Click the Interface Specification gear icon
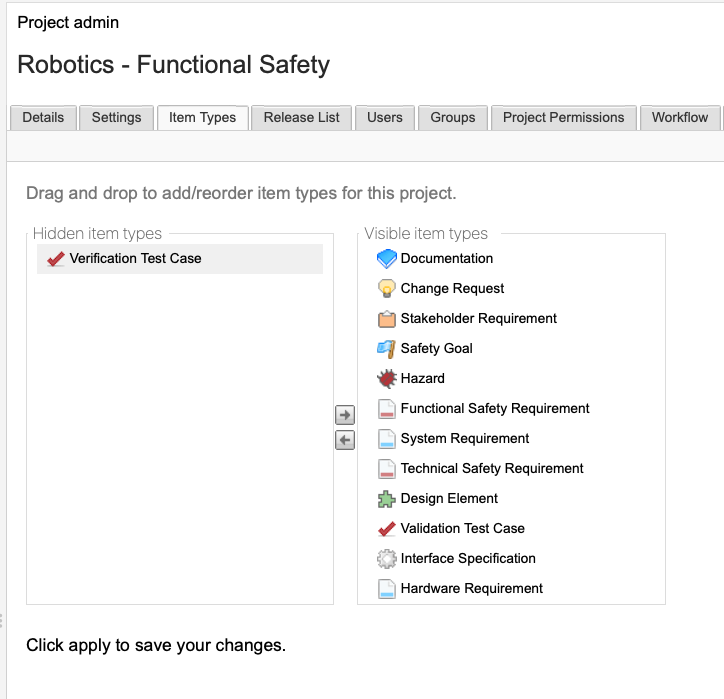The image size is (724, 699). coord(386,559)
